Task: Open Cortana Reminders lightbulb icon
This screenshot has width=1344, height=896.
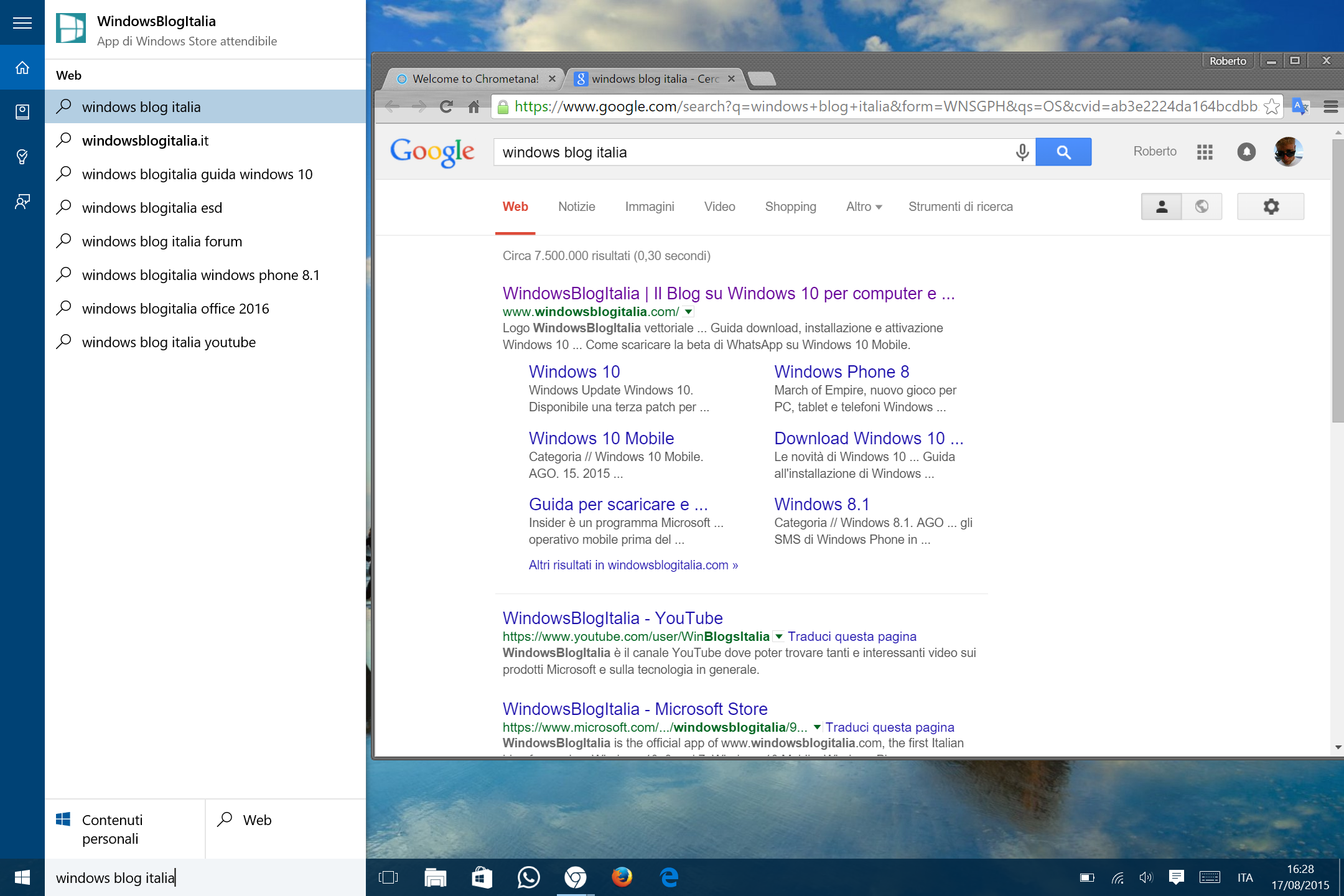Action: [x=22, y=157]
